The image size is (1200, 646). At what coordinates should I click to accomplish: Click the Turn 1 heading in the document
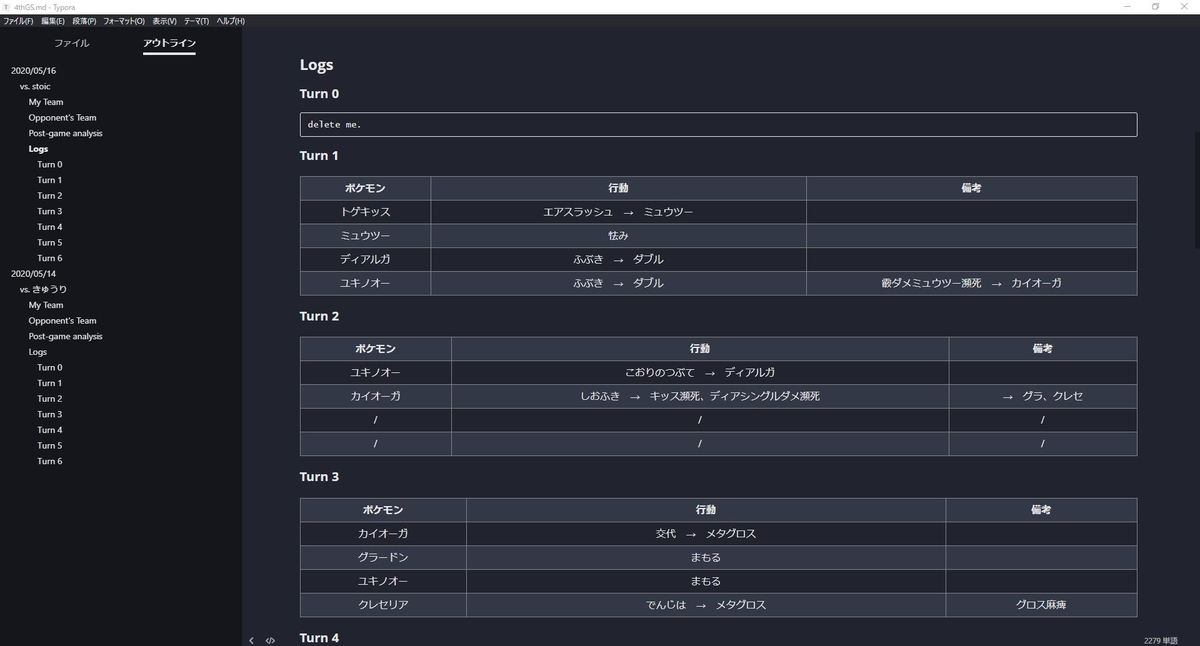tap(319, 156)
